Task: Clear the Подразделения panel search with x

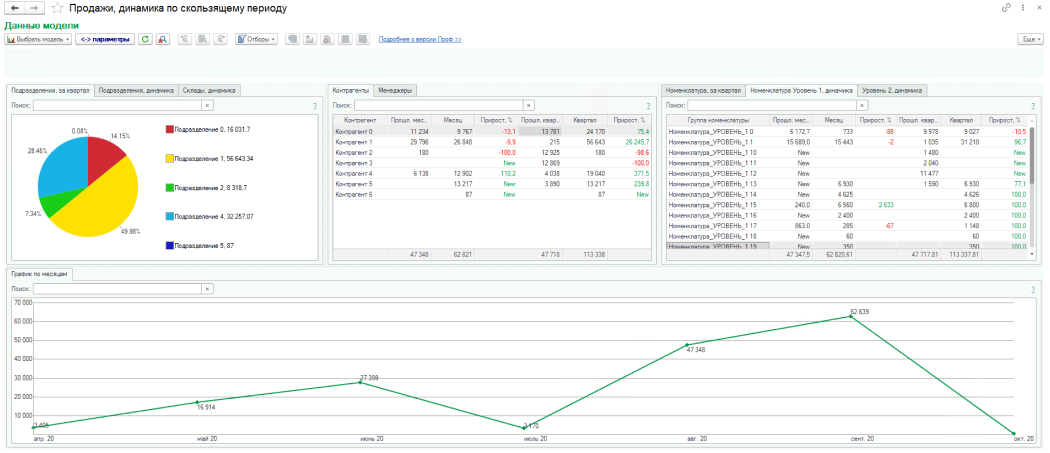Action: [207, 104]
